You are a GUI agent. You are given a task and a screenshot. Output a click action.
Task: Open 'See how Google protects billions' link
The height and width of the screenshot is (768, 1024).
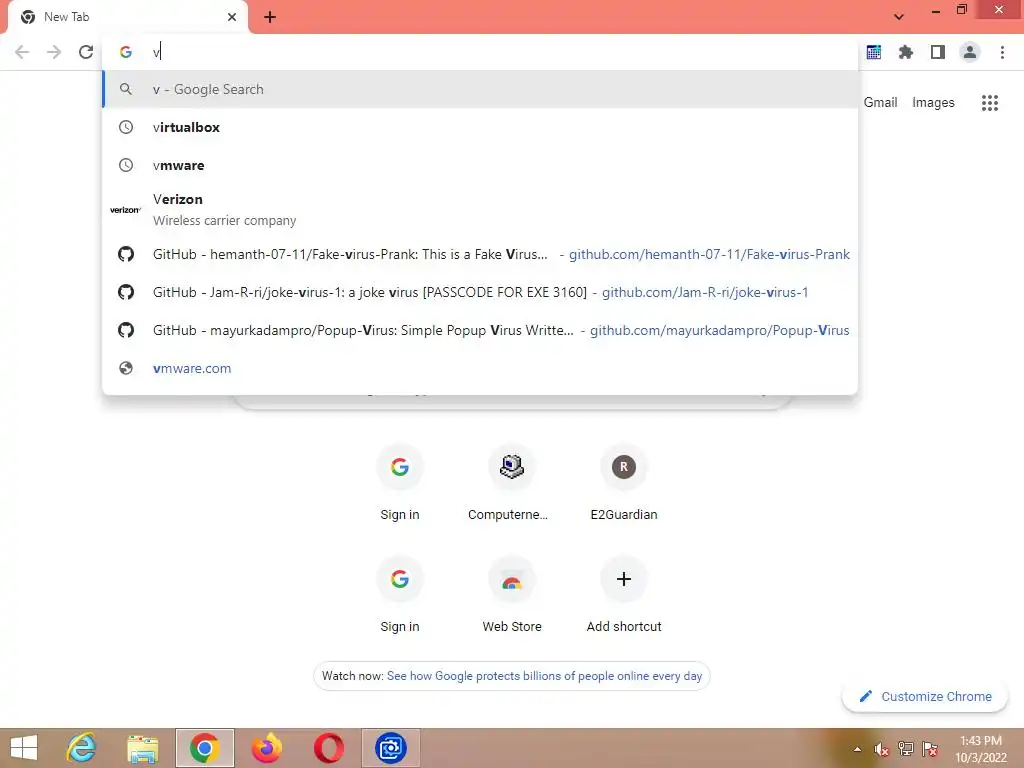point(545,676)
